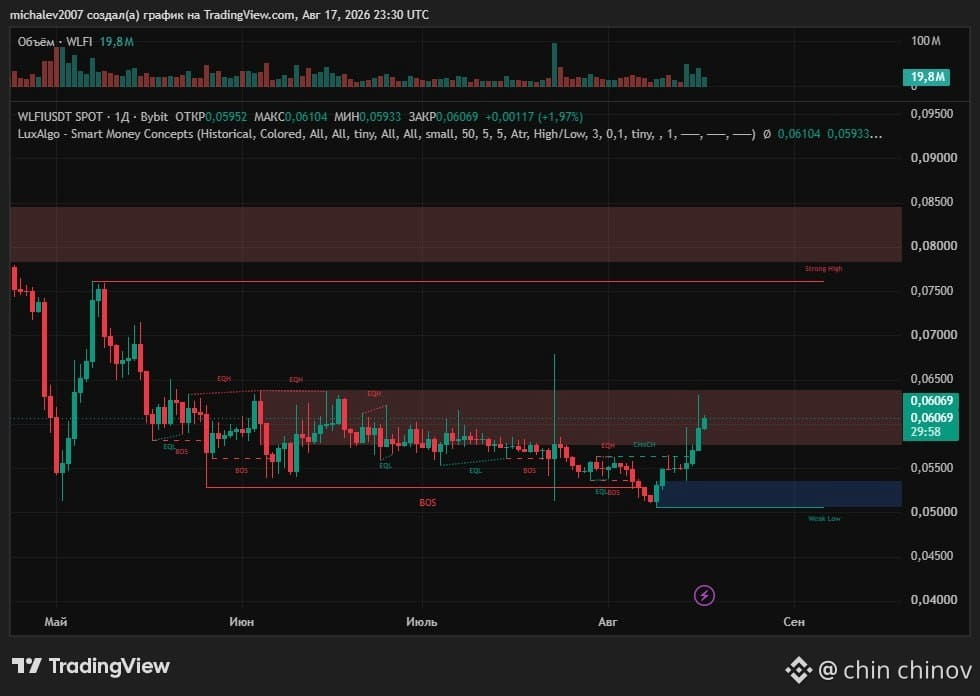Click the 0,06500 price axis label

coord(933,379)
